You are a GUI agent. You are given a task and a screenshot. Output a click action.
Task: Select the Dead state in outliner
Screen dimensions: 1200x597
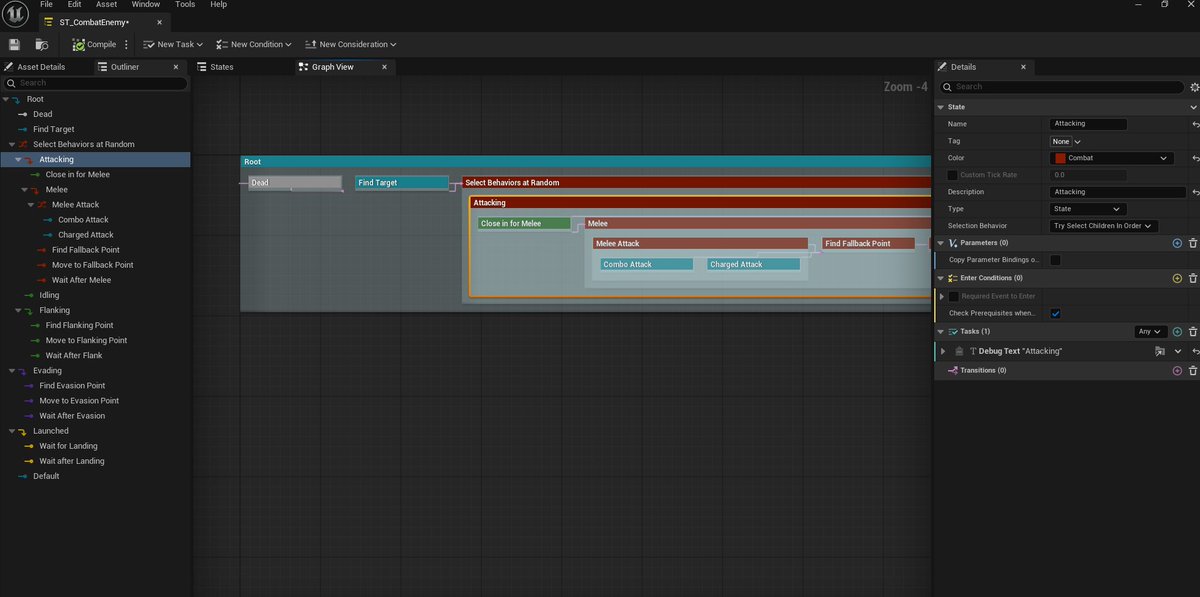point(42,114)
